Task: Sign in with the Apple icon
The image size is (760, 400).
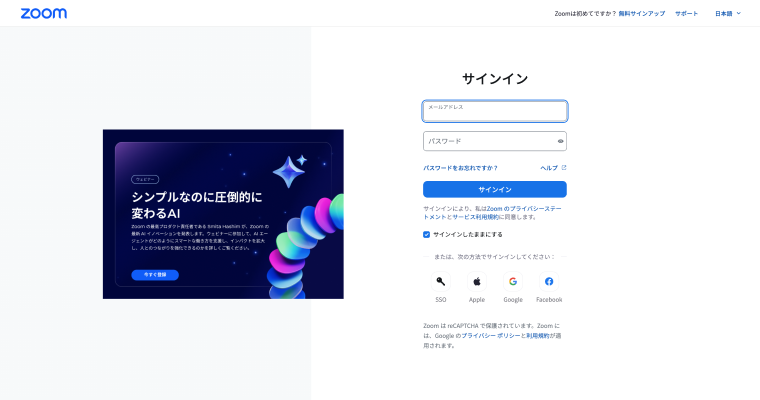Action: coord(477,282)
